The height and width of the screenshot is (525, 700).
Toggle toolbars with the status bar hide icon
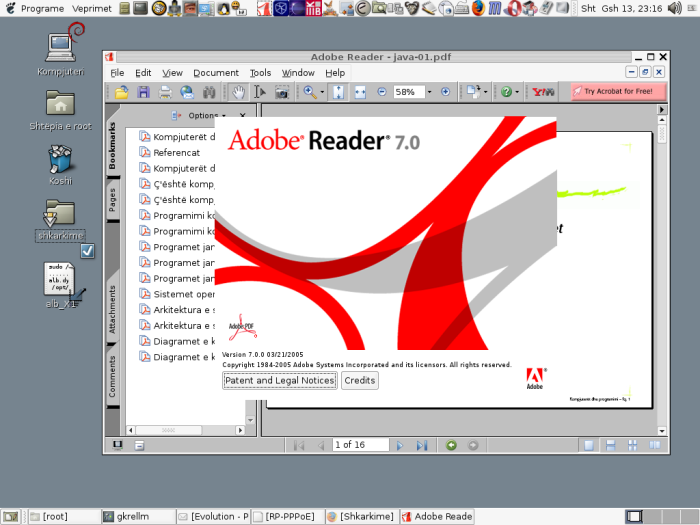click(139, 445)
